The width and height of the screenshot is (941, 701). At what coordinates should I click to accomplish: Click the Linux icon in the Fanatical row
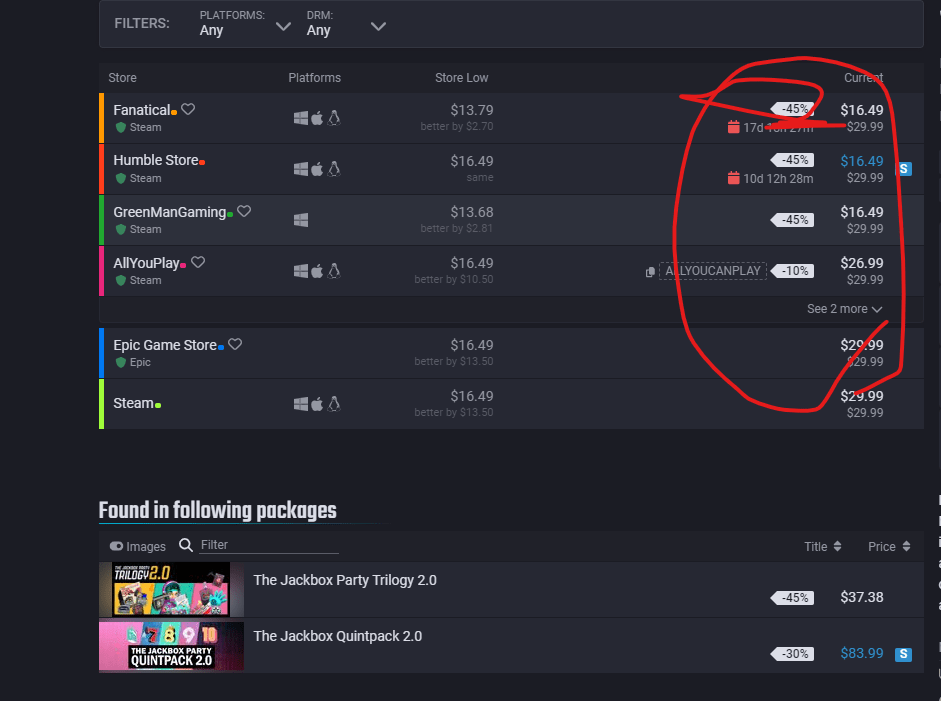(x=334, y=118)
